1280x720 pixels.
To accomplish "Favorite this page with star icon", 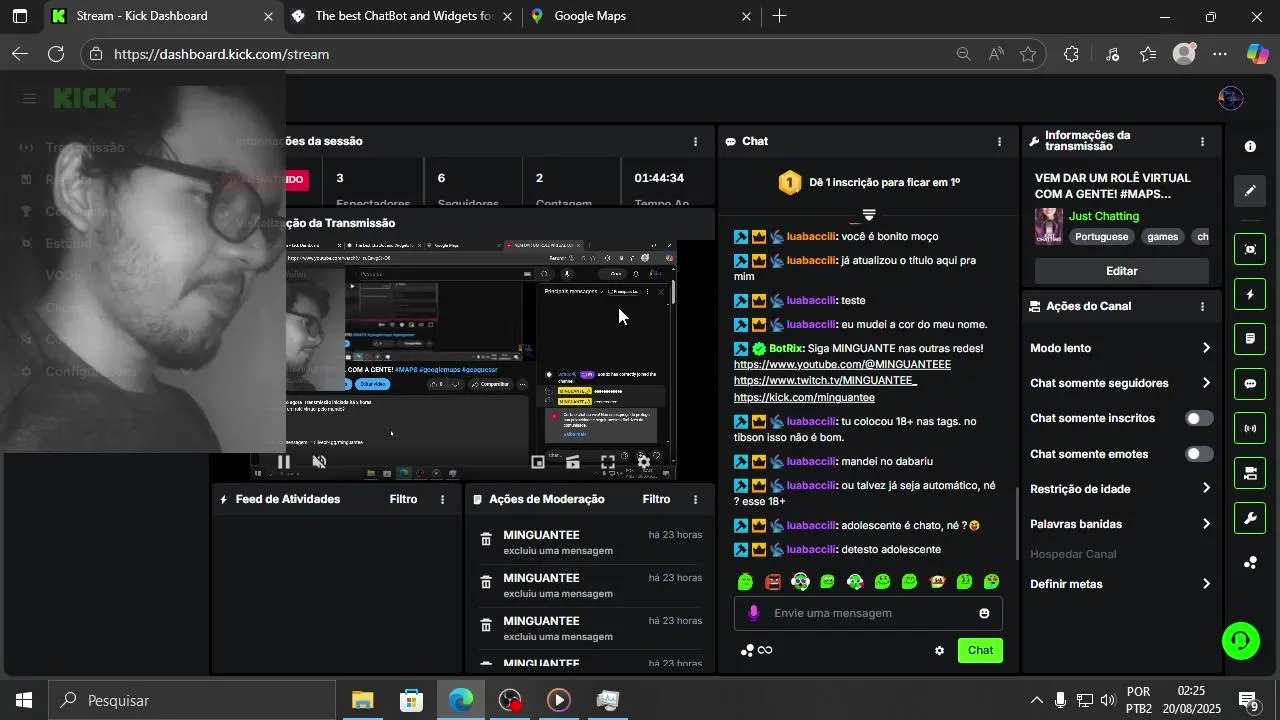I will (x=1028, y=54).
